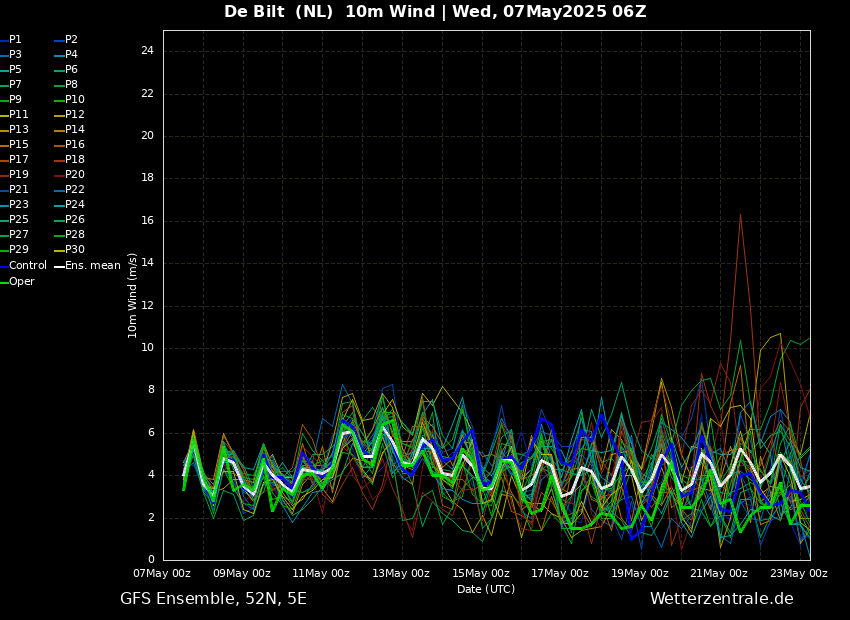Click the P10 legend line swatch

[58, 100]
